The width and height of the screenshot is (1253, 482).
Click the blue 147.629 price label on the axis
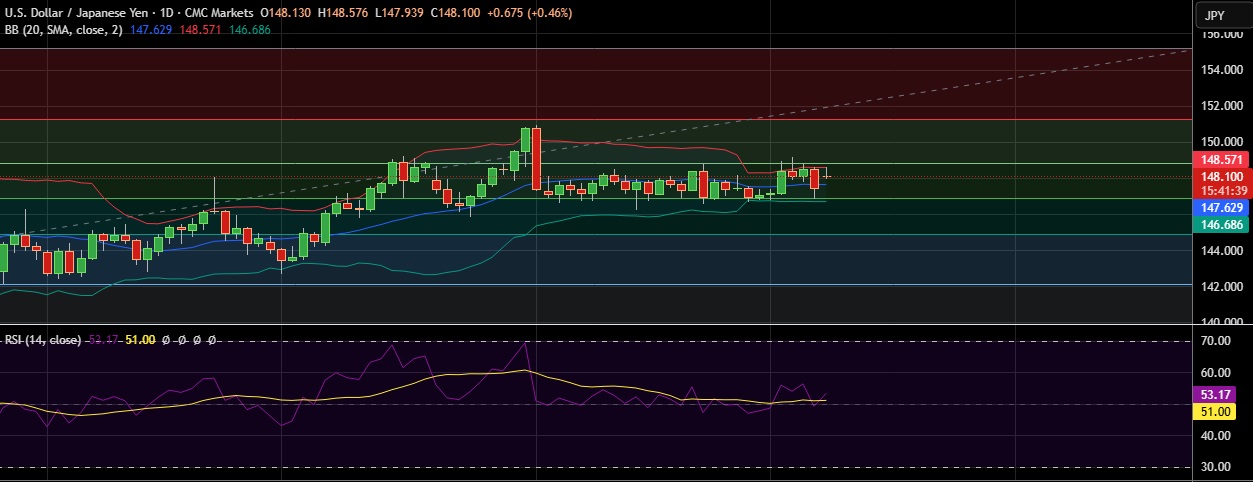coord(1221,207)
